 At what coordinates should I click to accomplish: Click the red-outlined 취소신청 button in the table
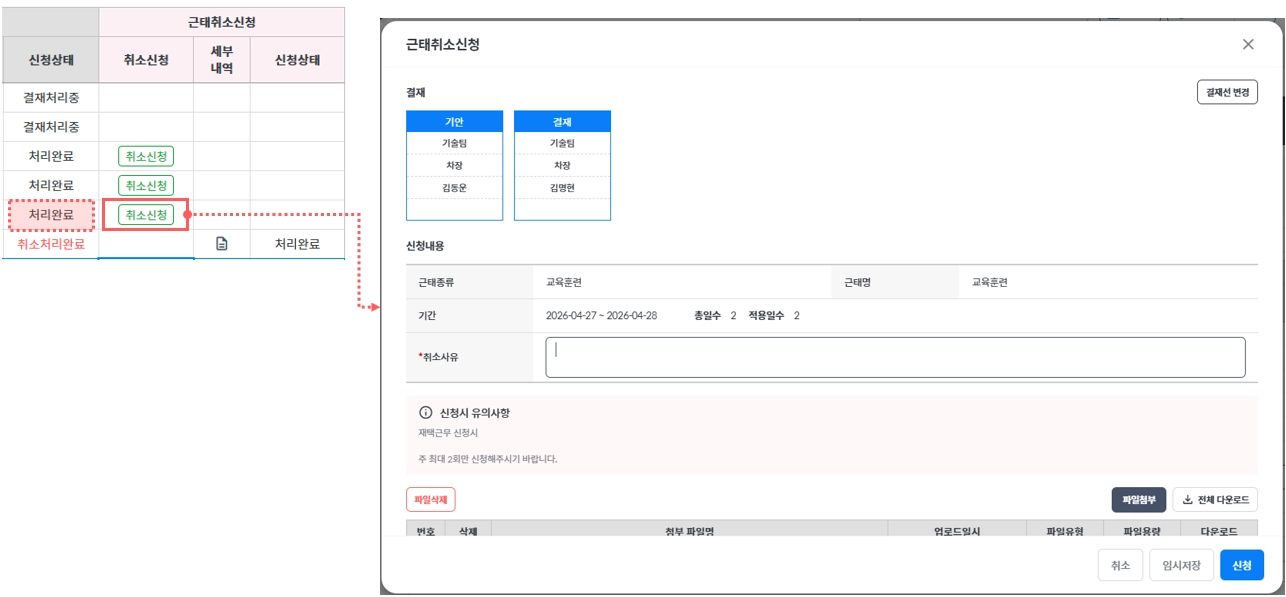146,214
